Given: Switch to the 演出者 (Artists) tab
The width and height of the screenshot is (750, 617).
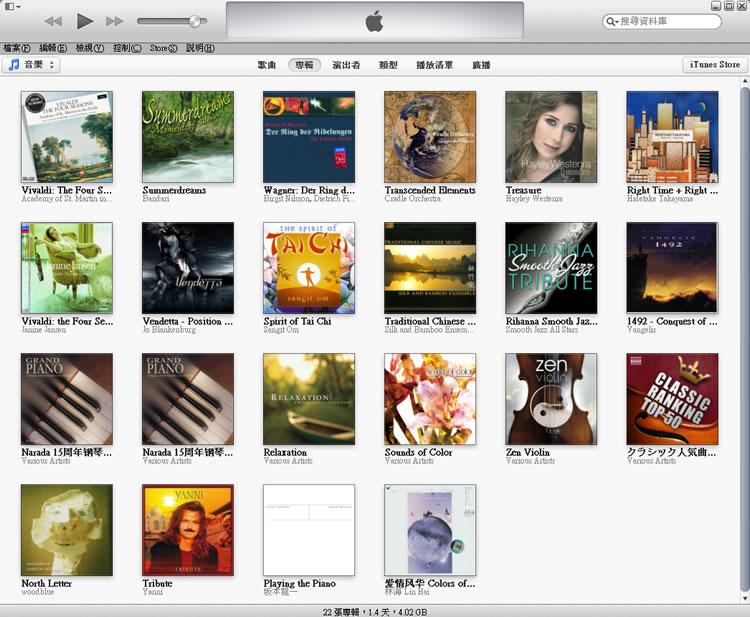Looking at the screenshot, I should click(x=346, y=65).
